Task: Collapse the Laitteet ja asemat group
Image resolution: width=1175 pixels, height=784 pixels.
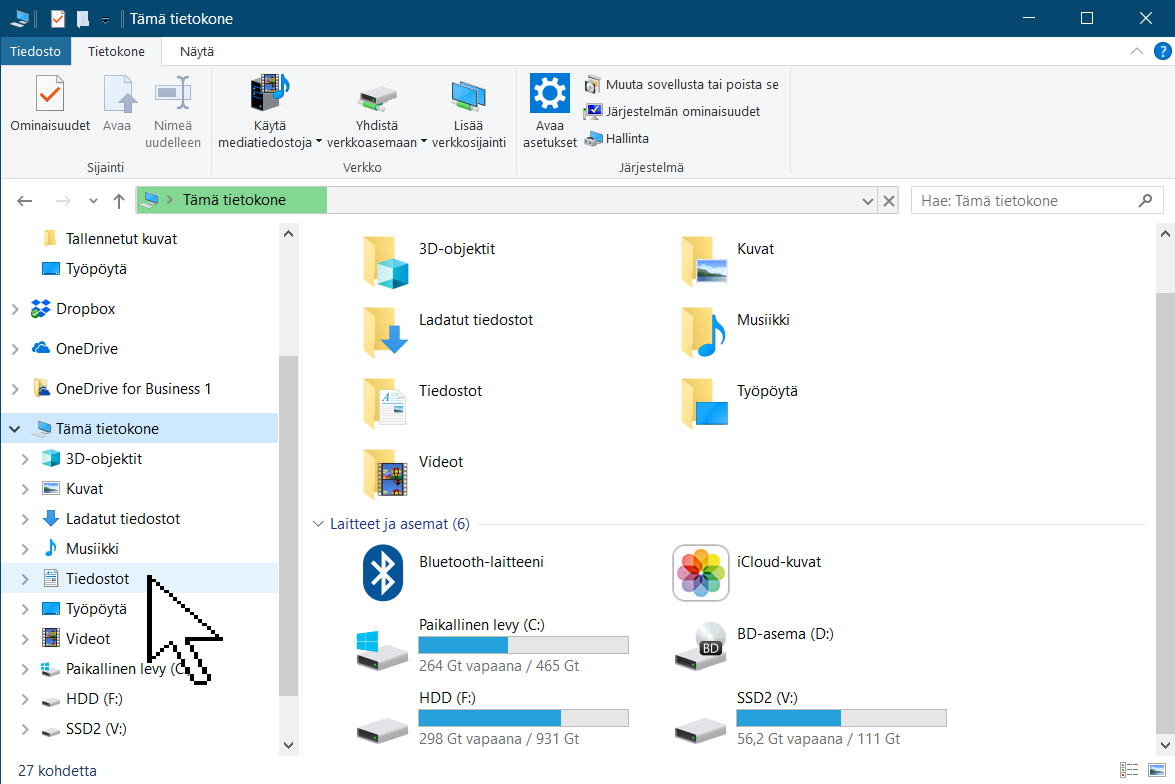Action: click(318, 524)
